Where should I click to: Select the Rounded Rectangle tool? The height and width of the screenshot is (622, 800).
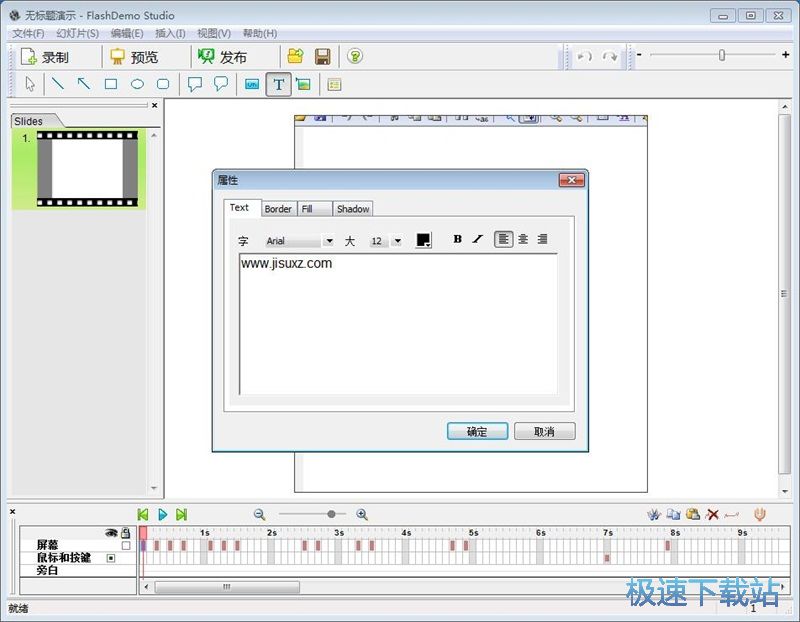point(163,84)
